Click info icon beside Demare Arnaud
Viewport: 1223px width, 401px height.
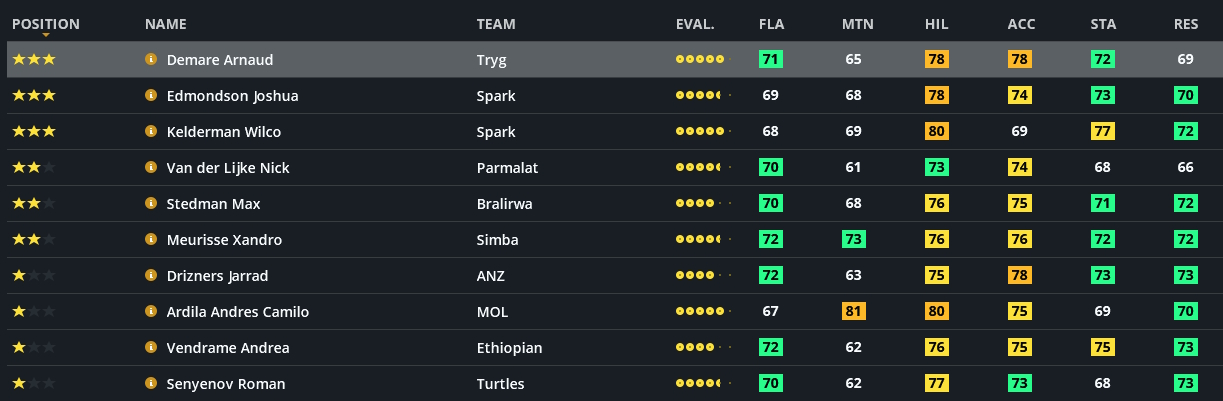151,60
